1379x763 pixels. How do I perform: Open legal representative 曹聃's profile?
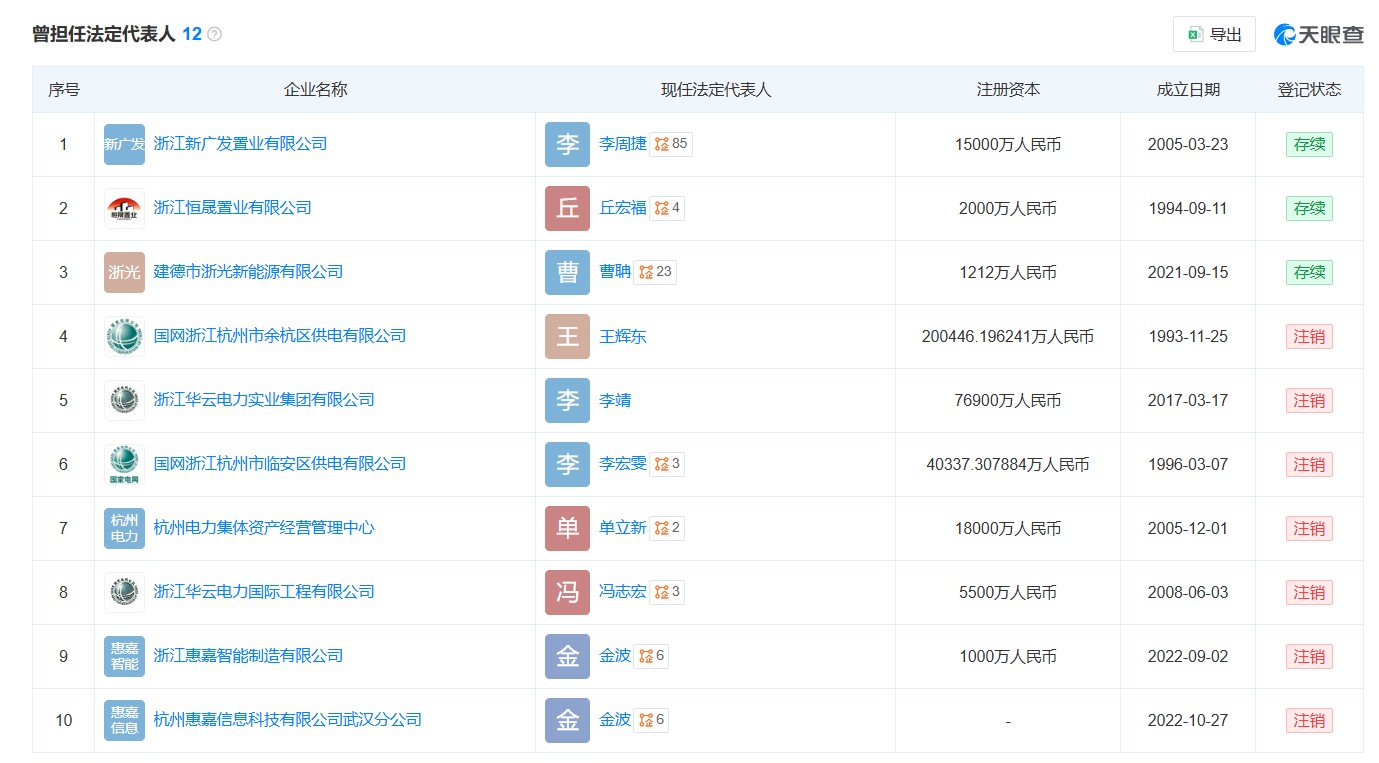[615, 272]
